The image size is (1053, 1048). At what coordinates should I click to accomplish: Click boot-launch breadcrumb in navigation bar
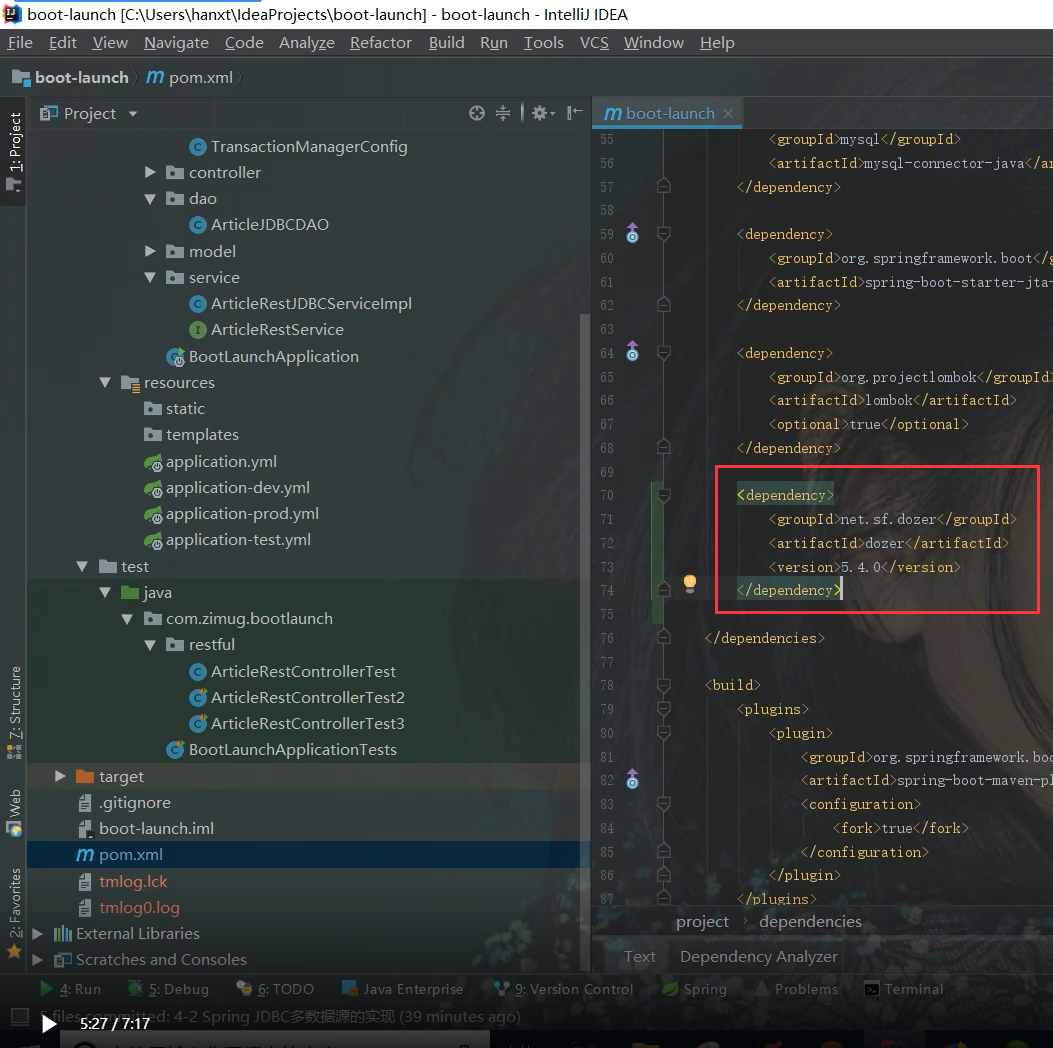click(x=71, y=78)
